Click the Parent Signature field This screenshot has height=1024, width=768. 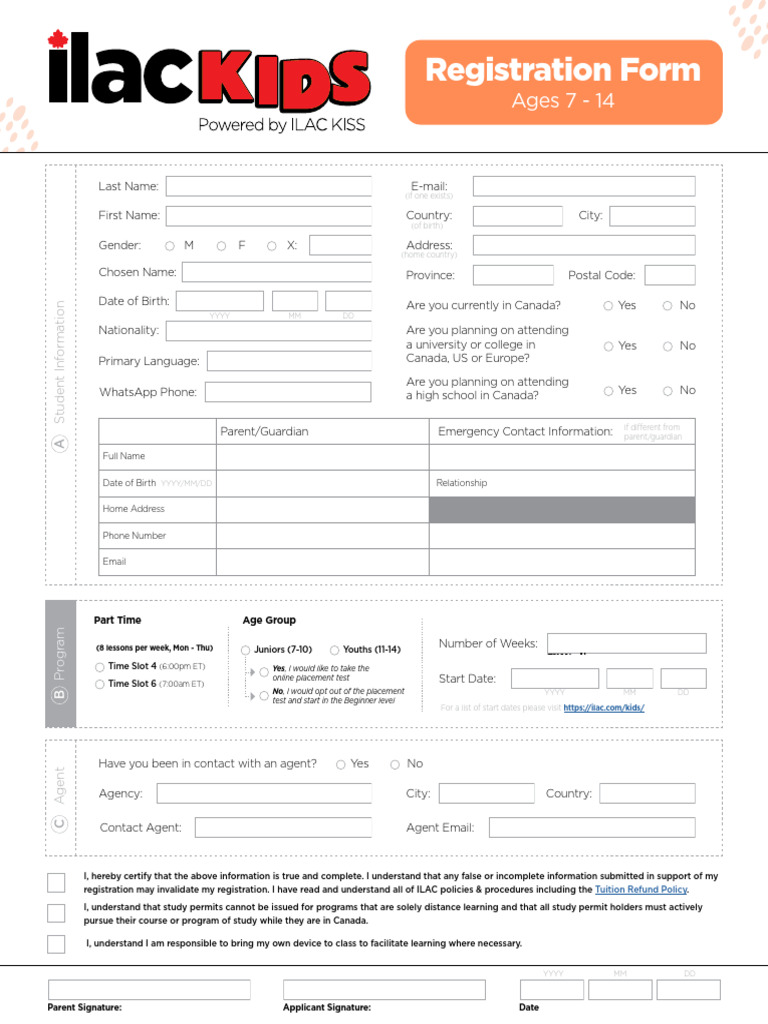coord(149,989)
